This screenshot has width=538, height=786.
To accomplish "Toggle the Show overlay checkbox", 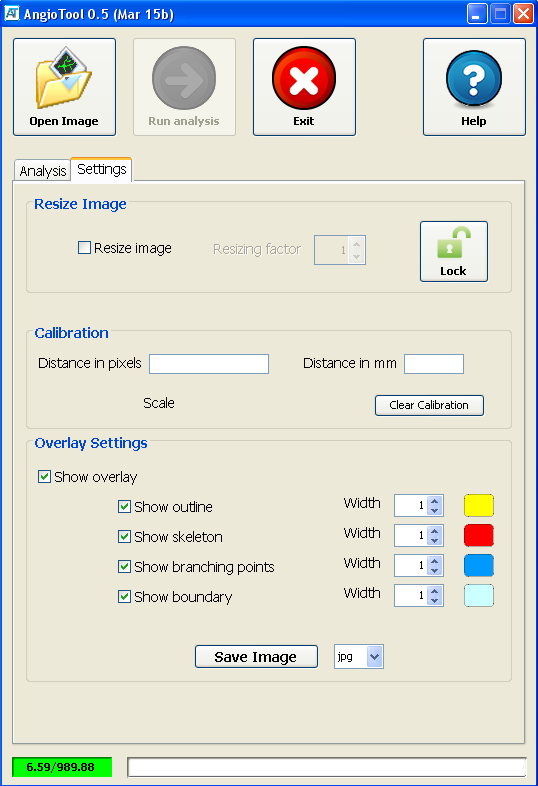I will coord(44,476).
